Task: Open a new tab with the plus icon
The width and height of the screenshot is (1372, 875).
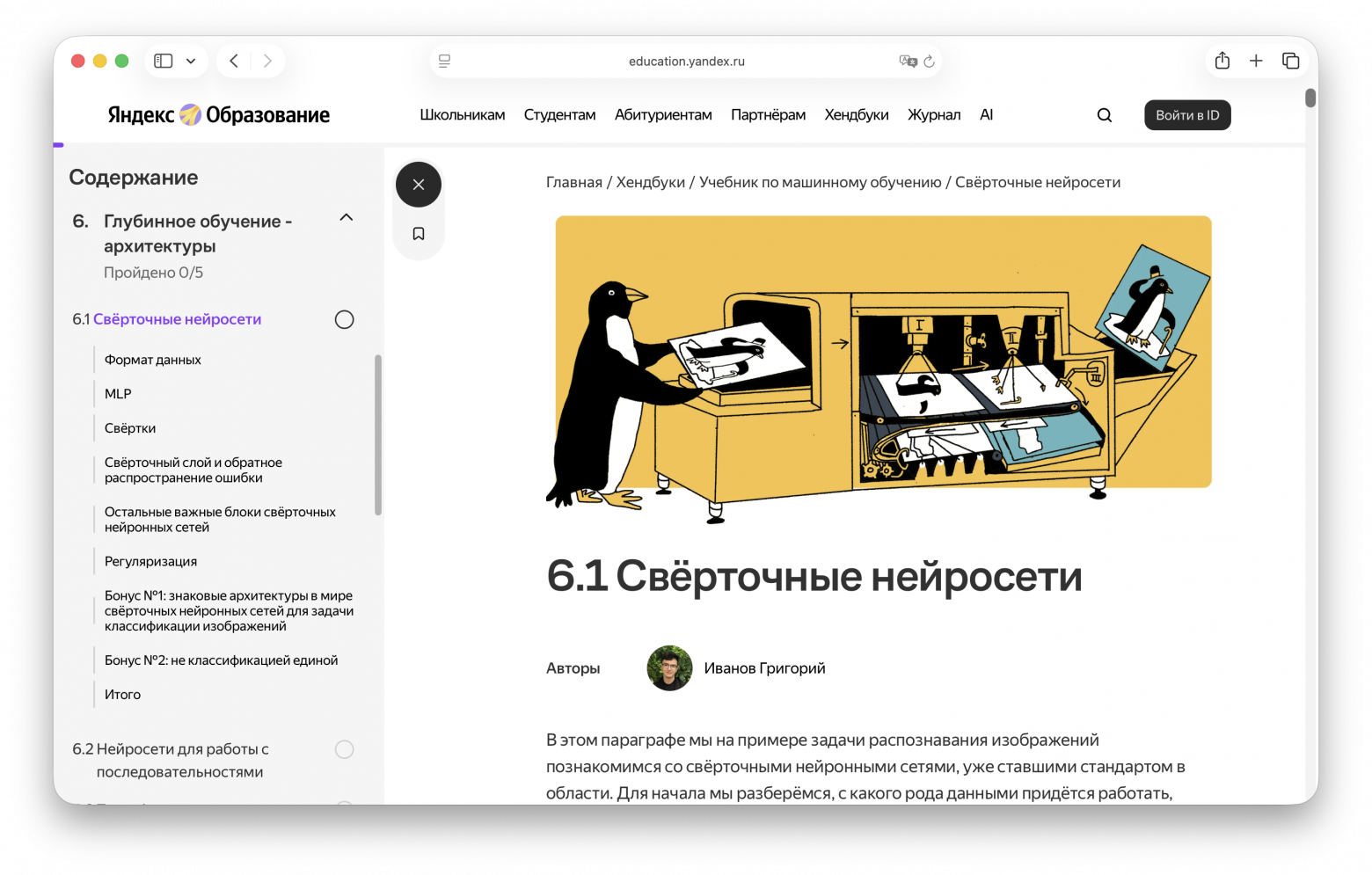Action: (x=1256, y=61)
